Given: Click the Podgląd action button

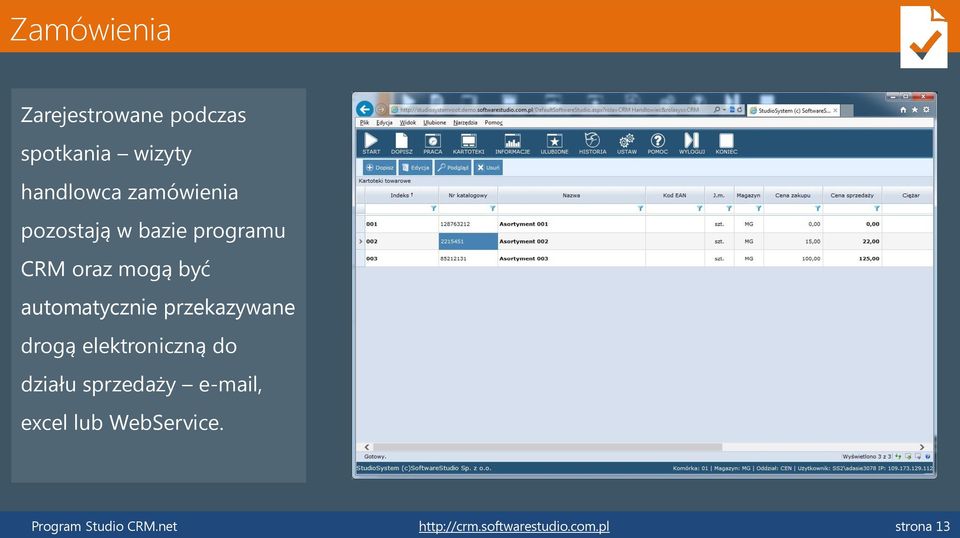Looking at the screenshot, I should click(453, 167).
